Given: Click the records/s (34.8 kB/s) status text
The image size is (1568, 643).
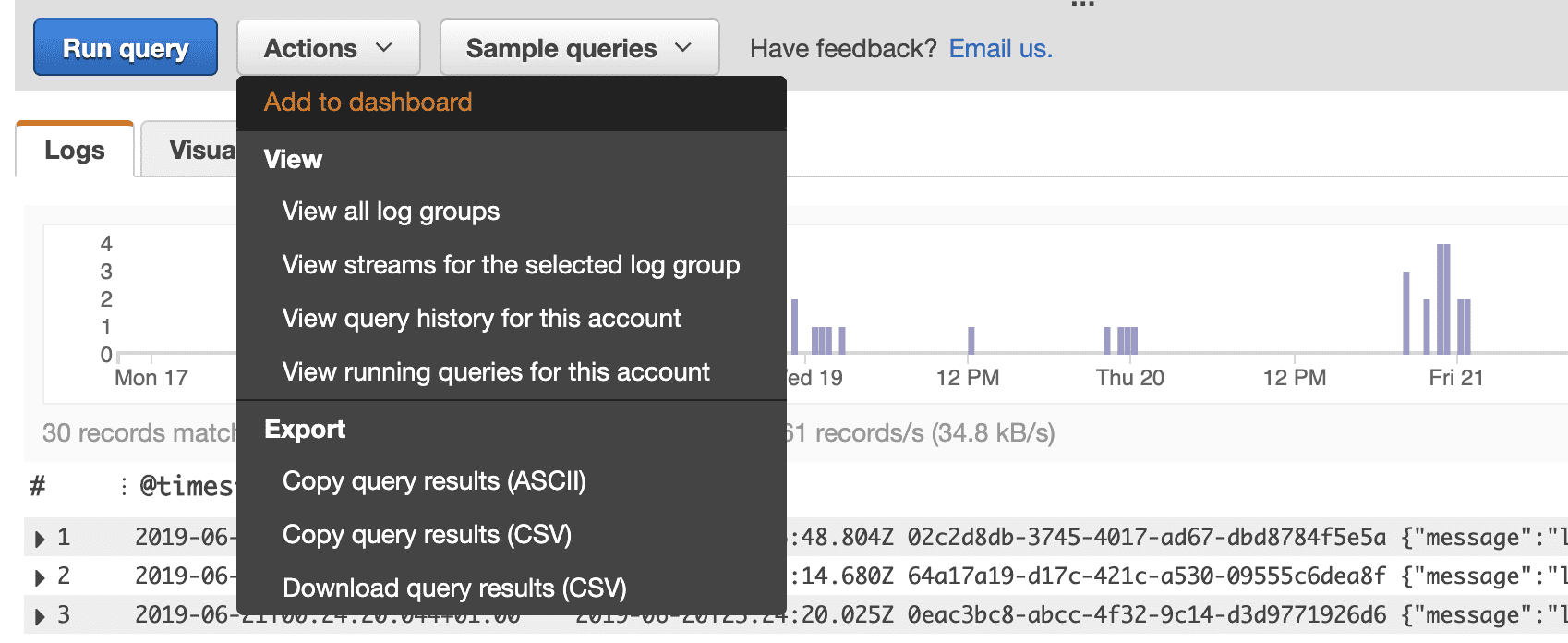Looking at the screenshot, I should (921, 433).
